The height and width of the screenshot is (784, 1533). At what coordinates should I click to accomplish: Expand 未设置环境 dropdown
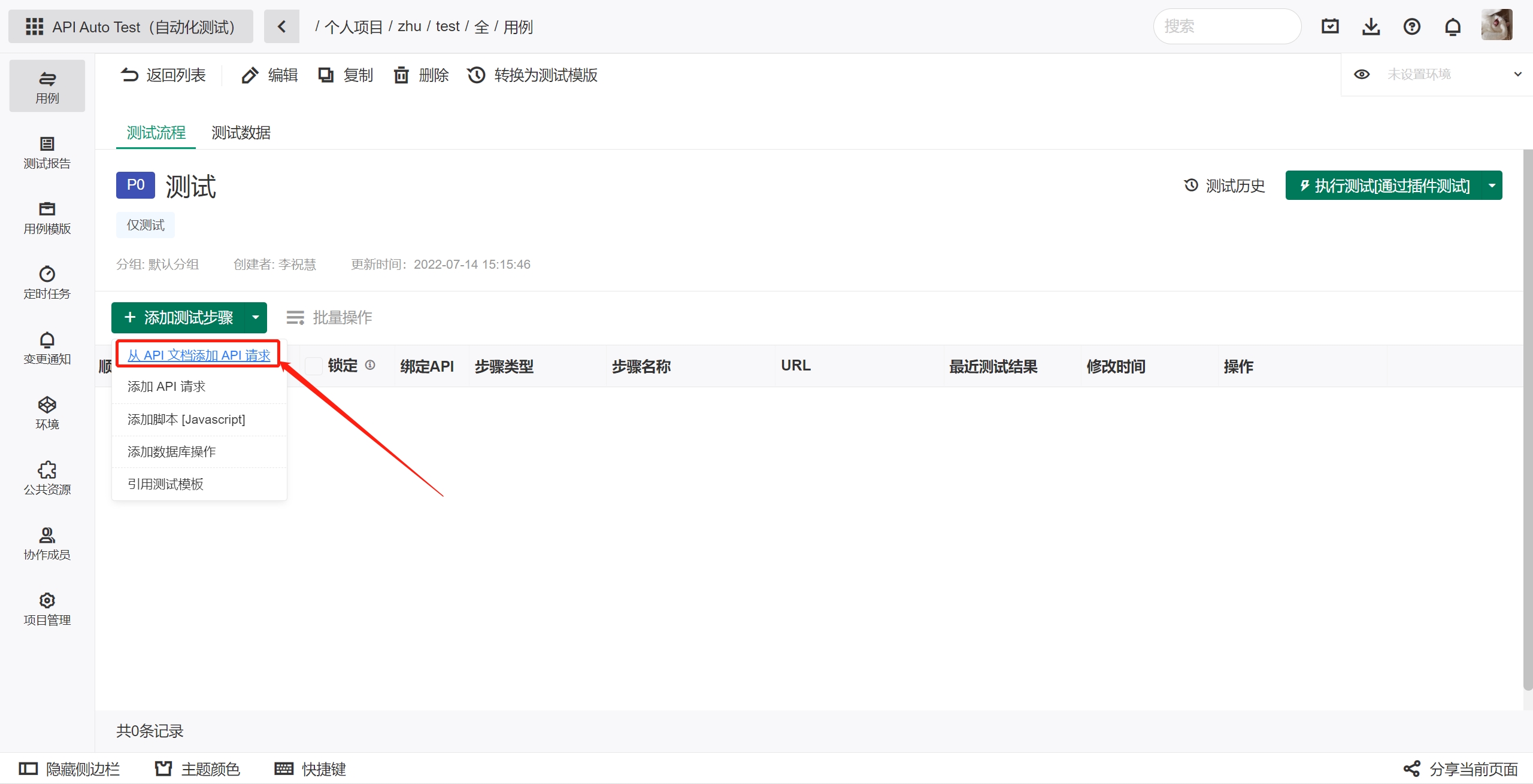tap(1516, 75)
